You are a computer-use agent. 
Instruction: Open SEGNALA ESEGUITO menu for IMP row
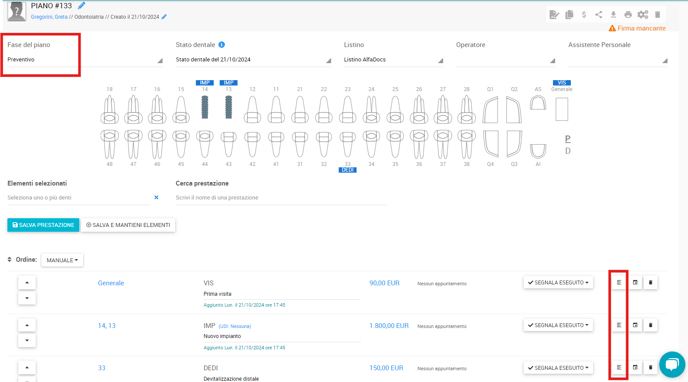[x=558, y=325]
